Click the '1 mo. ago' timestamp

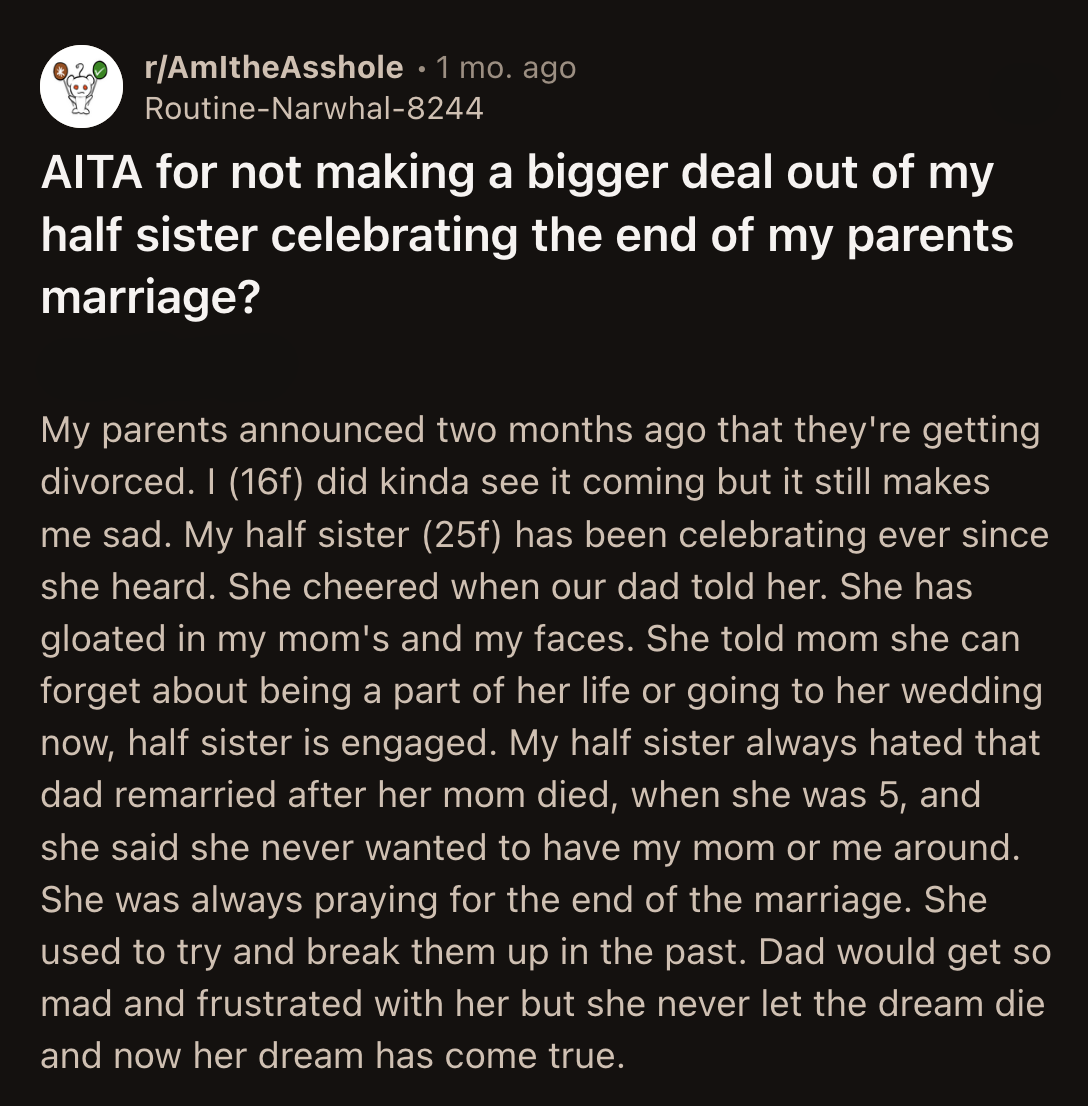505,68
